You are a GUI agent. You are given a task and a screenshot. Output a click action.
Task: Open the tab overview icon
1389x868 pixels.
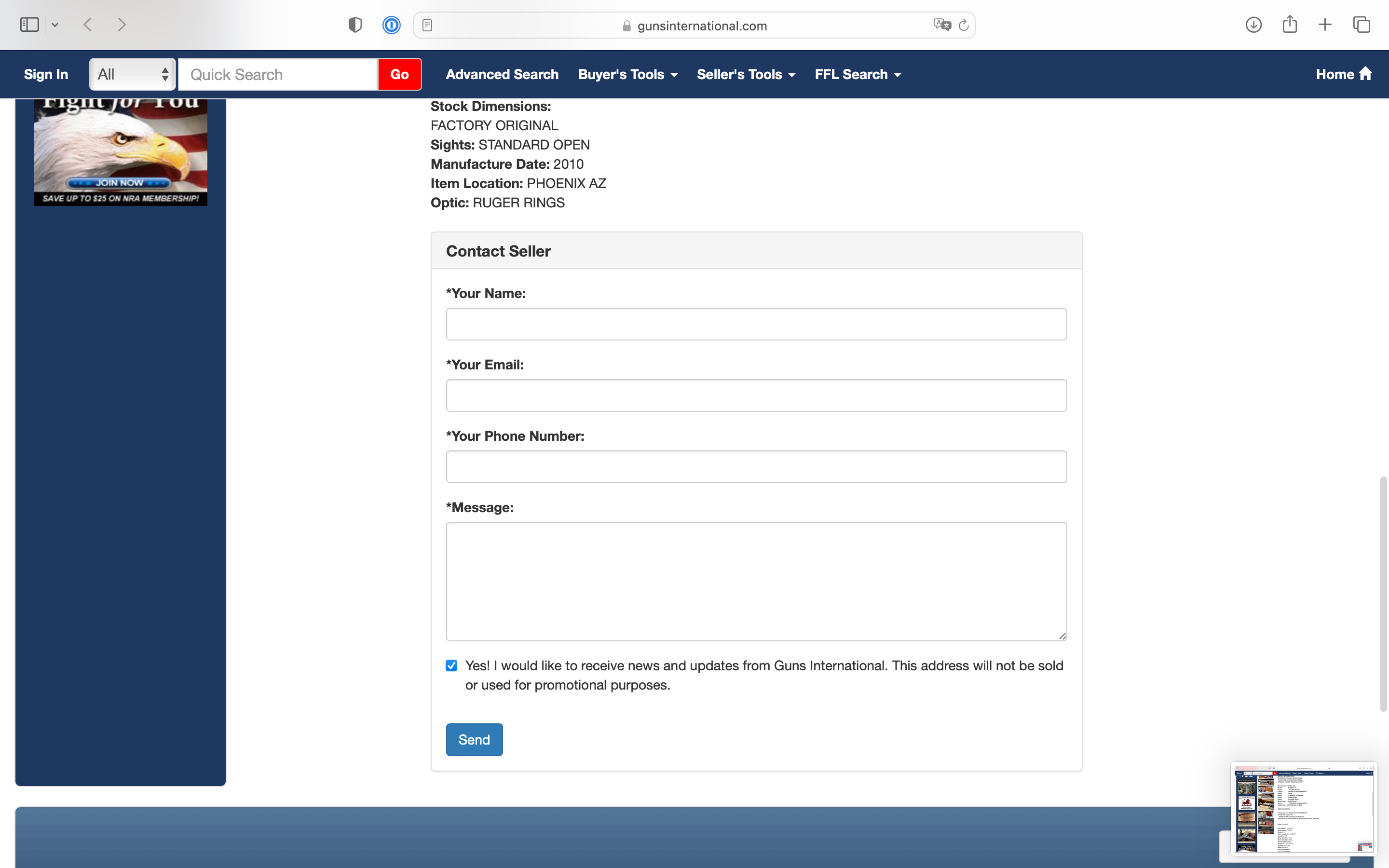click(1361, 25)
